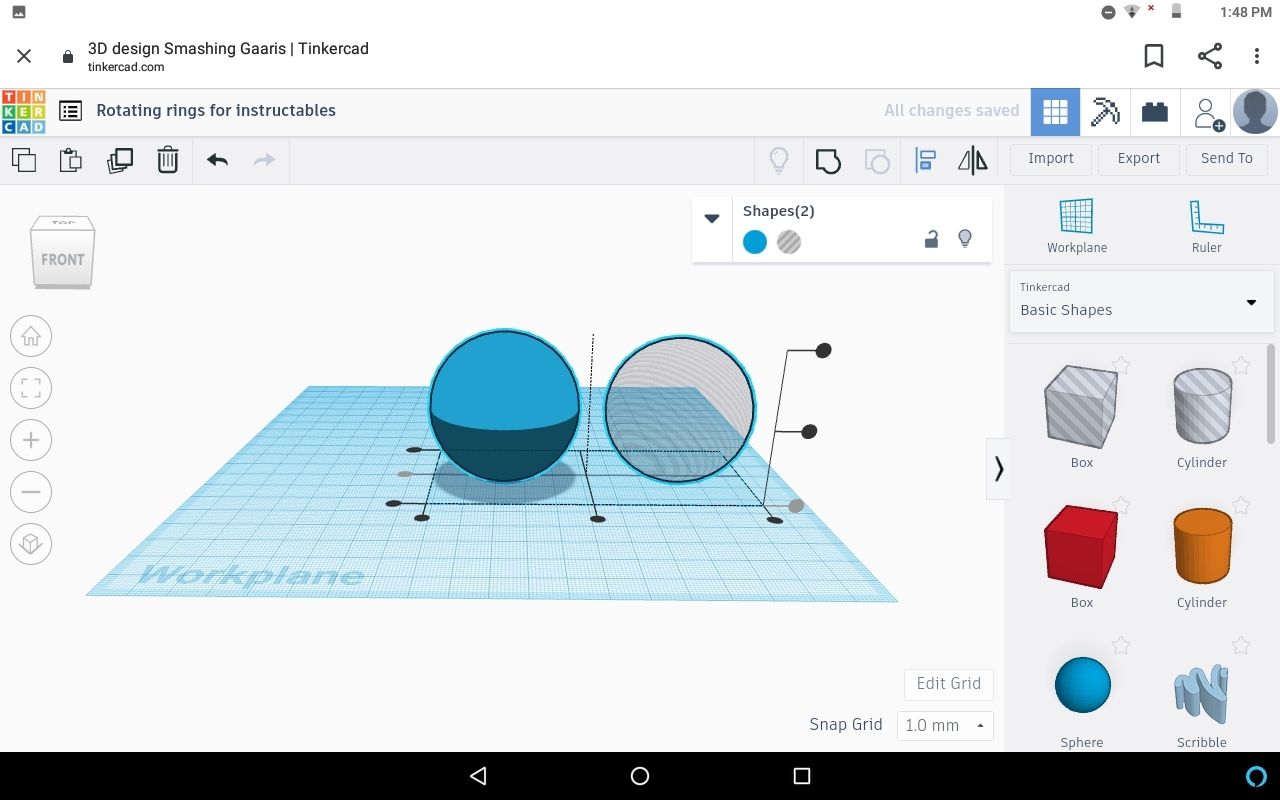
Task: Switch to Blocks pickaxe view
Action: (x=1105, y=112)
